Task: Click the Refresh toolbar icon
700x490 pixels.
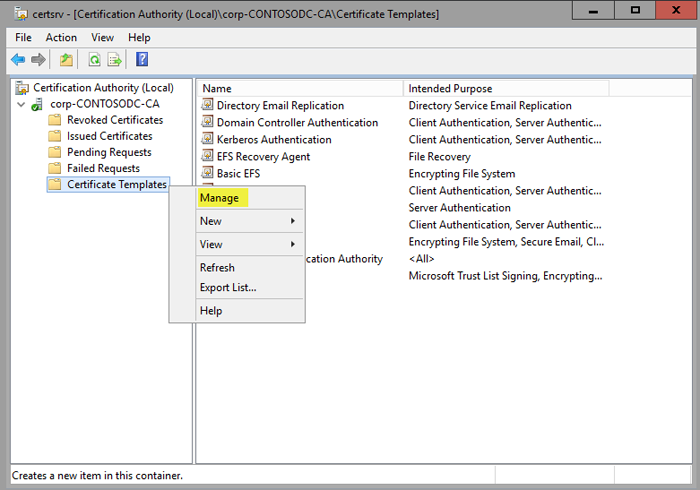Action: pyautogui.click(x=94, y=60)
